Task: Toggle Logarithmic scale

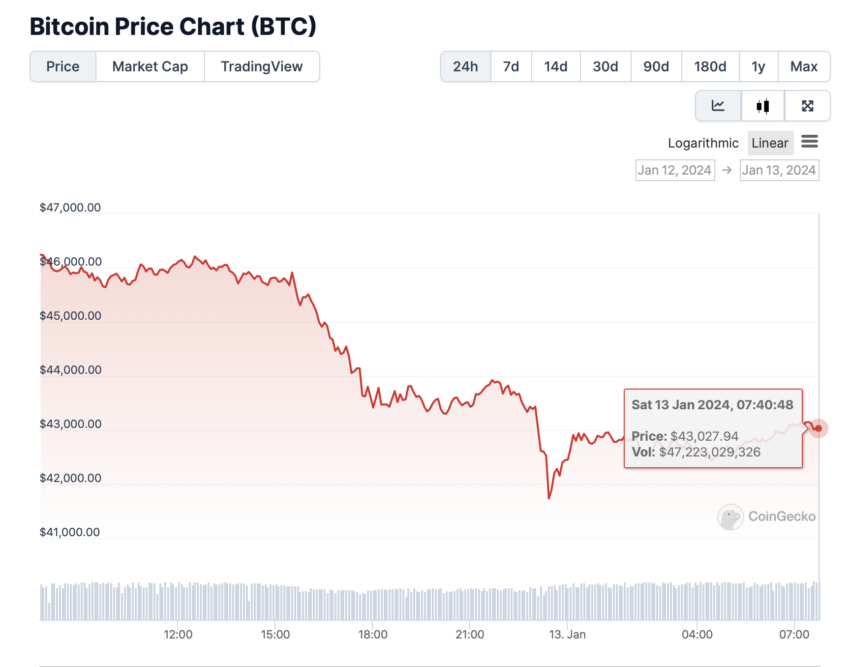Action: pos(703,143)
